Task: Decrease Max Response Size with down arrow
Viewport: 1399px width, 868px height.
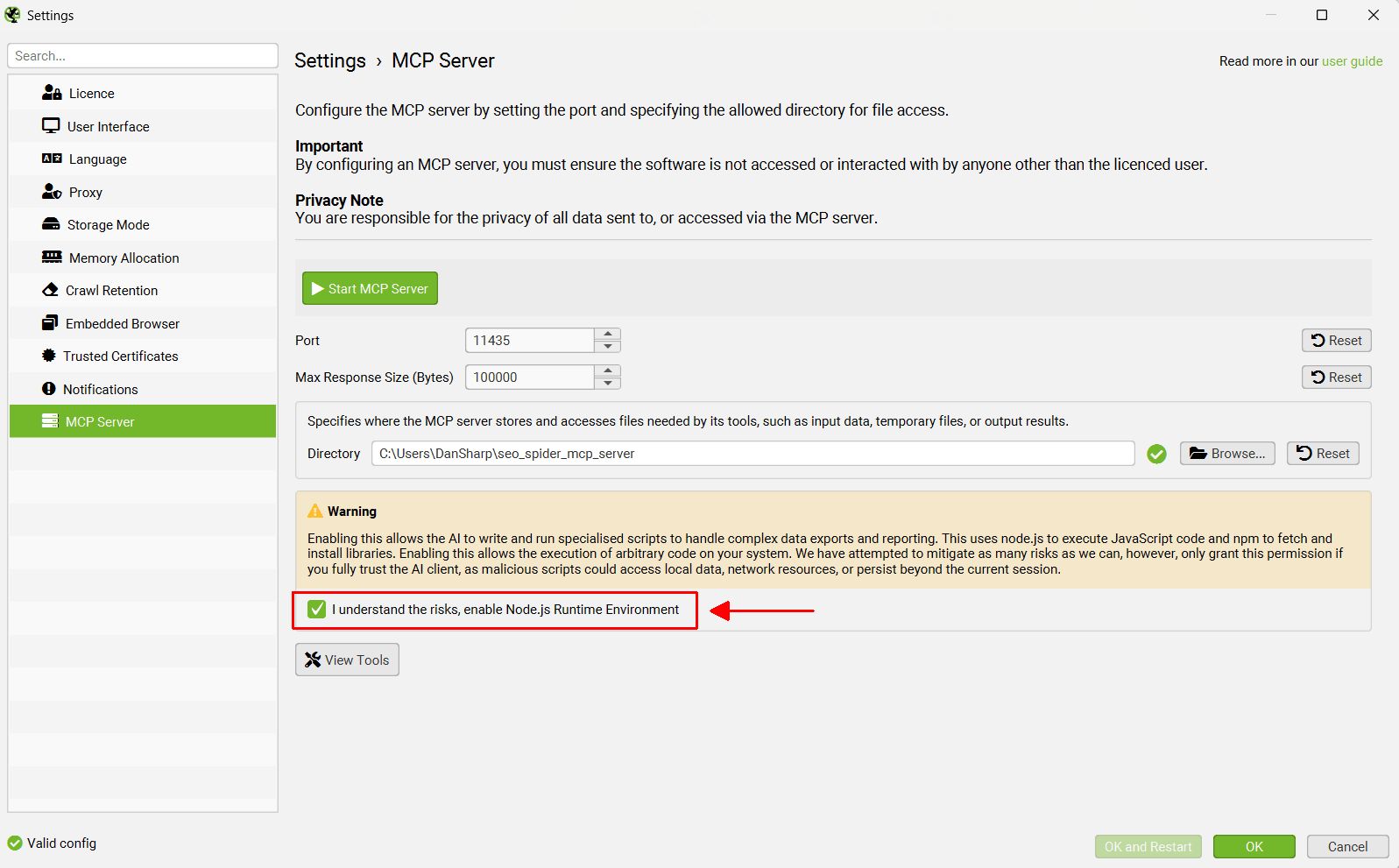Action: pos(608,383)
